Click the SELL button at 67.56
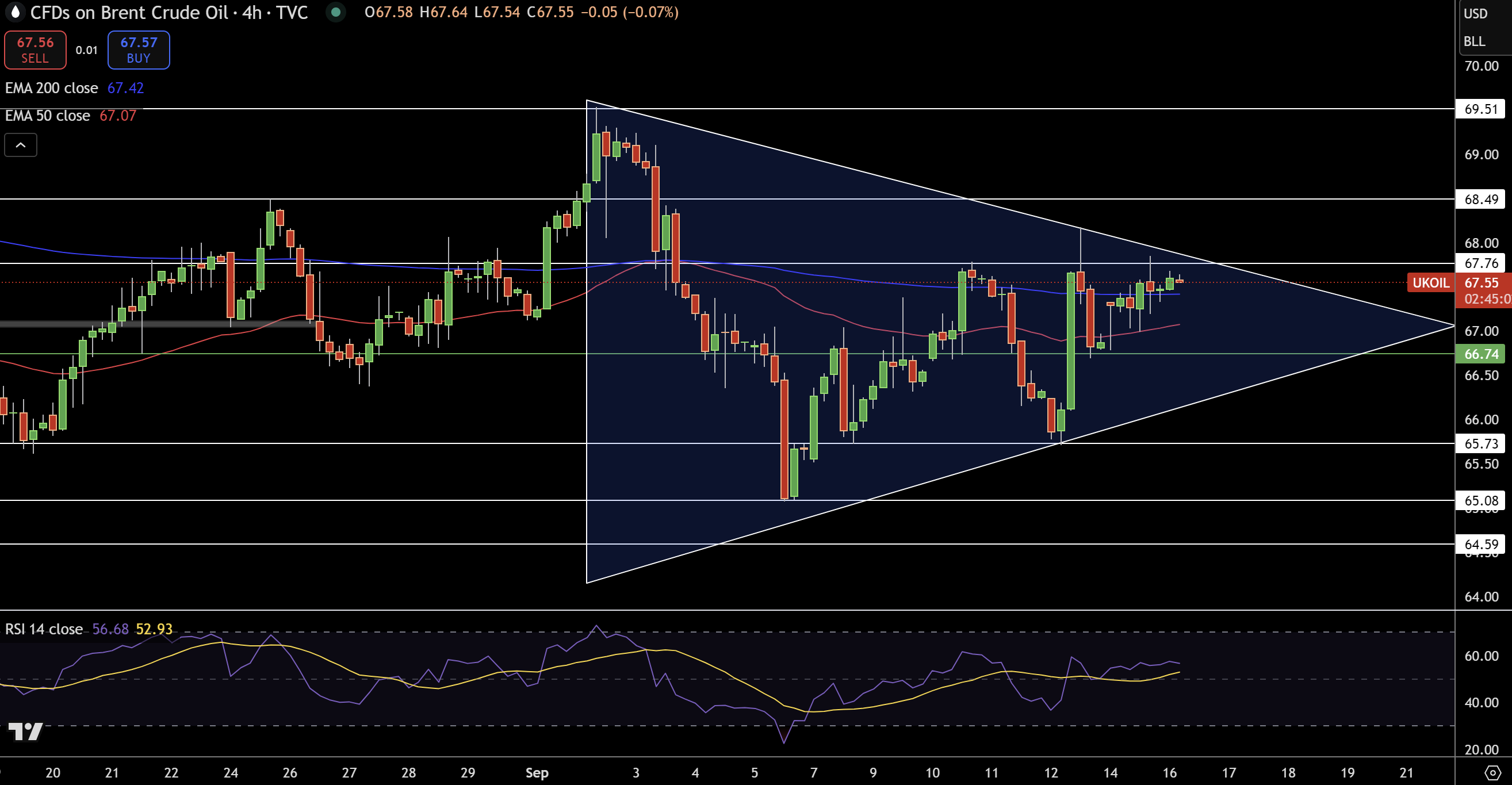Viewport: 1512px width, 785px height. point(35,49)
